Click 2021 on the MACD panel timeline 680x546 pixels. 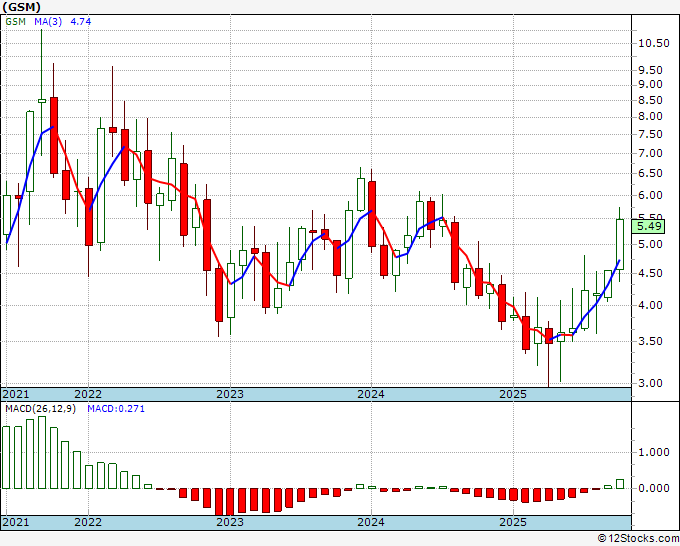(16, 522)
